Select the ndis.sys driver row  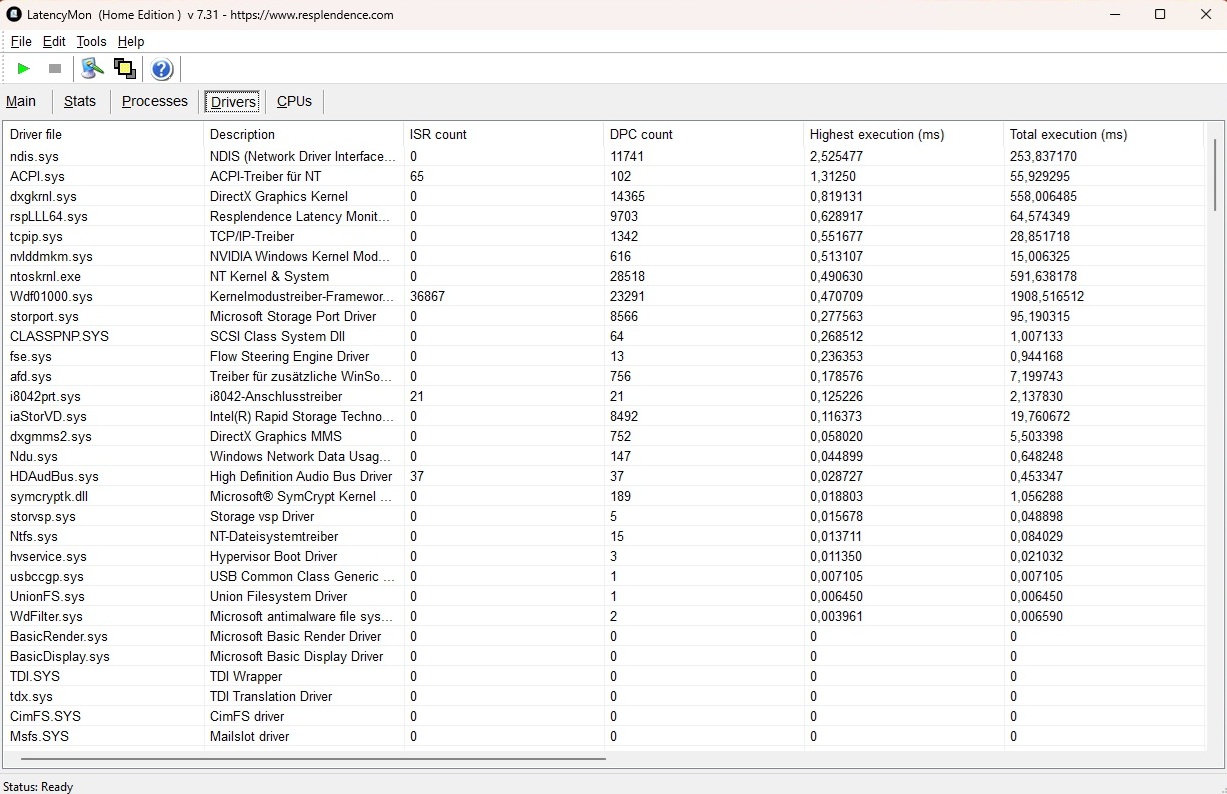tap(35, 157)
